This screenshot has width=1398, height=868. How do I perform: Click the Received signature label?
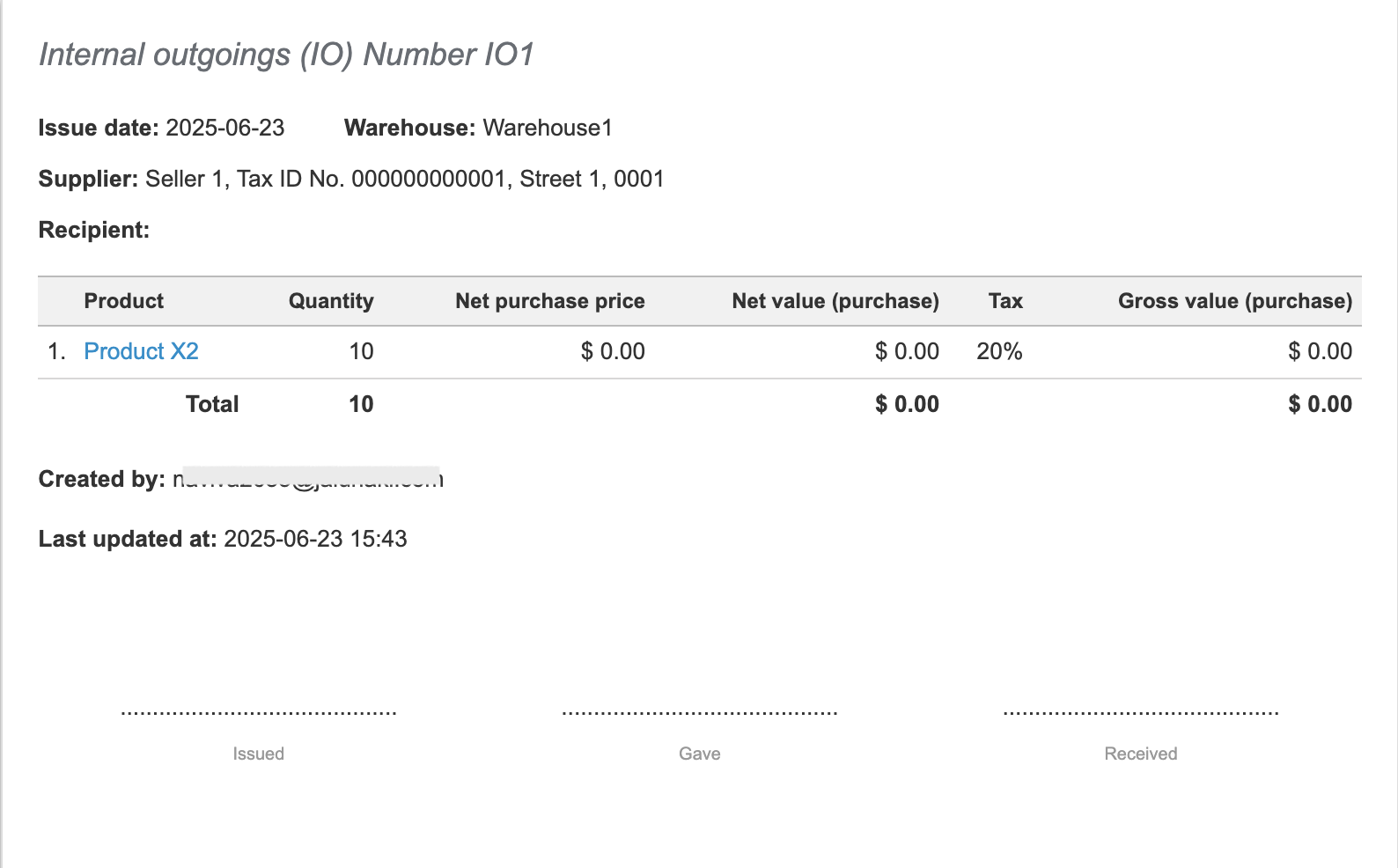1140,754
